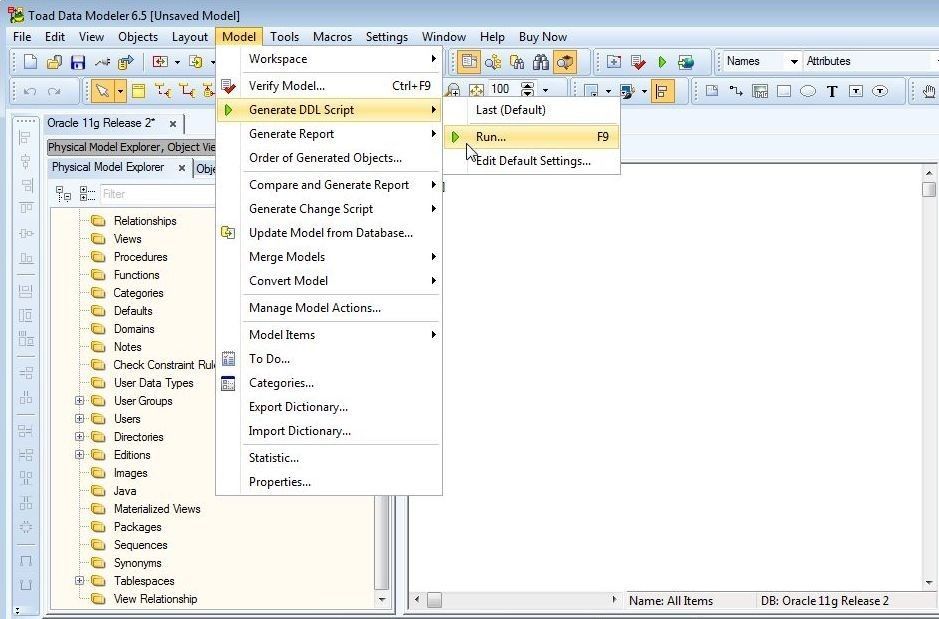This screenshot has height=619, width=939.
Task: Open a model with the folder icon
Action: [54, 62]
